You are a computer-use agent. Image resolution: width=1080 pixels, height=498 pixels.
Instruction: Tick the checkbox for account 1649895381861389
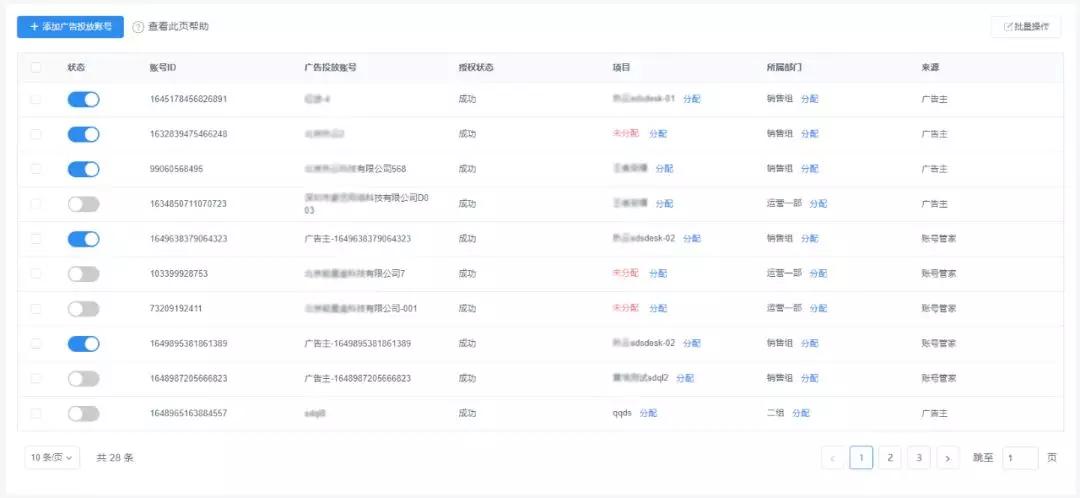(36, 344)
